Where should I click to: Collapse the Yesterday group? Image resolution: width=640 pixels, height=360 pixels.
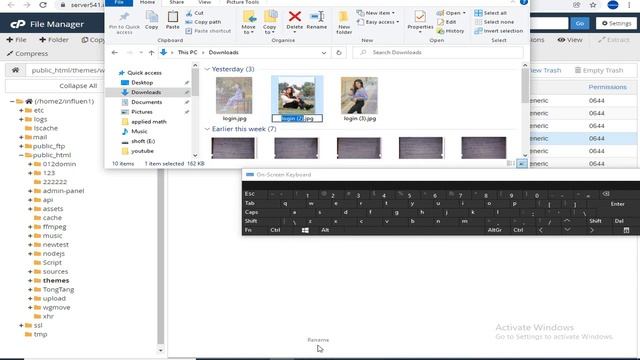[207, 69]
